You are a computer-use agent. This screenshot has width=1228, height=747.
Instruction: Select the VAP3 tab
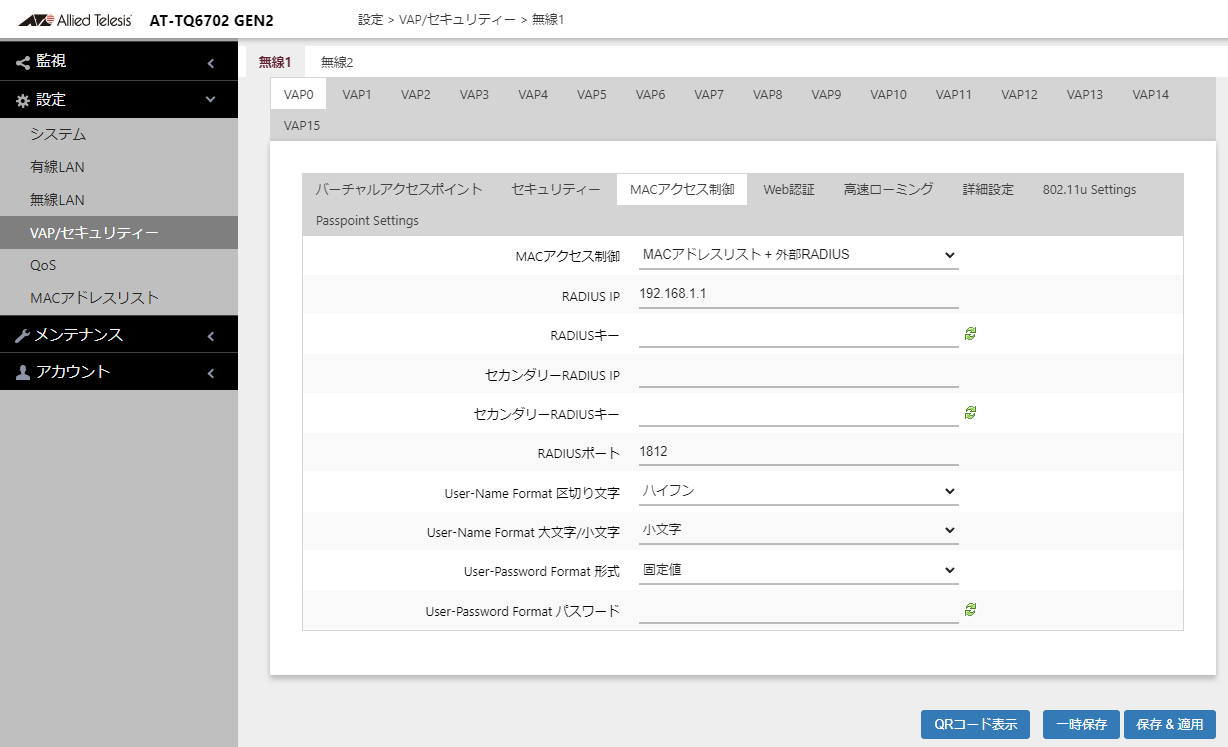tap(474, 95)
